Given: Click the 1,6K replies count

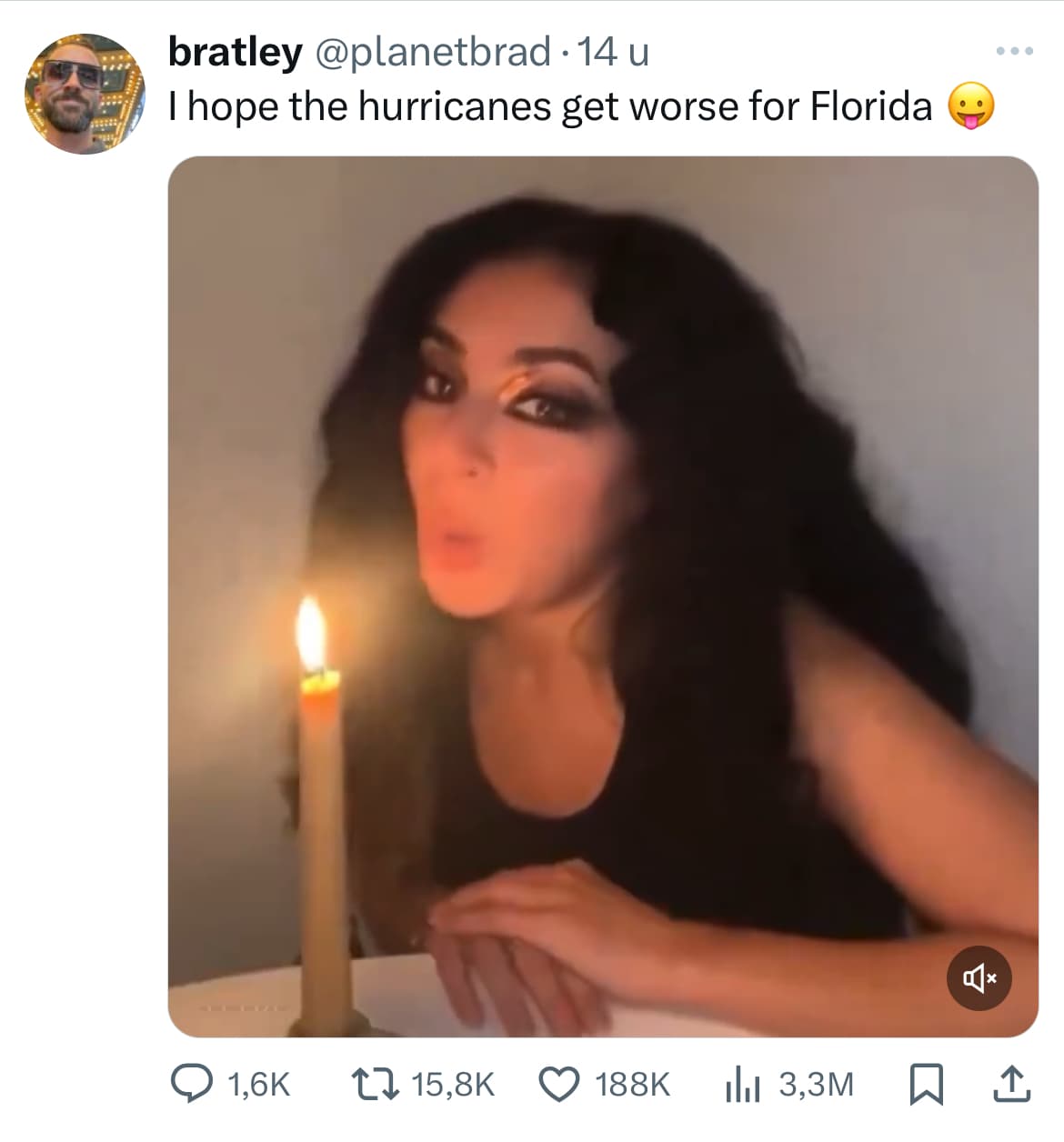Looking at the screenshot, I should click(259, 1084).
